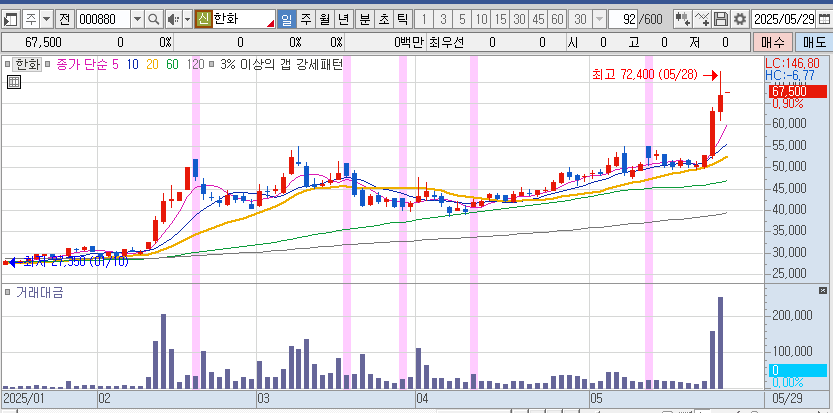Choose the 10 interval button
The height and width of the screenshot is (413, 833).
[x=481, y=20]
